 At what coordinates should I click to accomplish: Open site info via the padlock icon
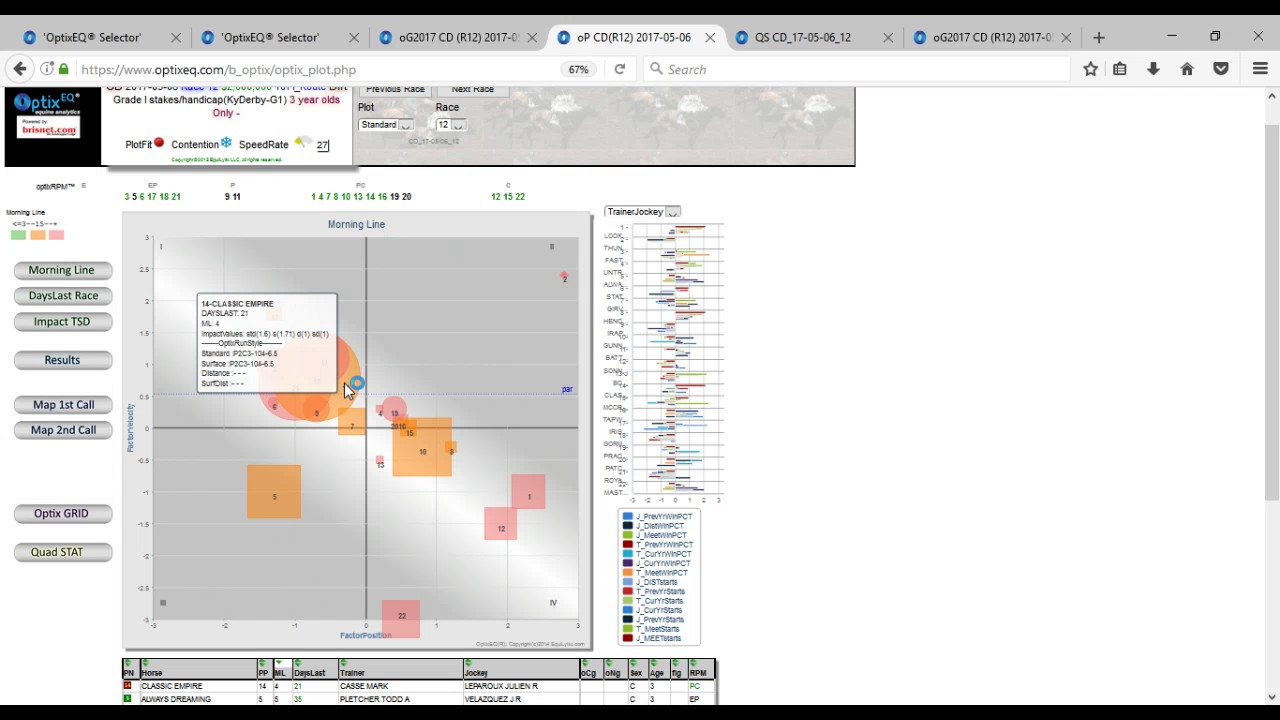coord(64,69)
